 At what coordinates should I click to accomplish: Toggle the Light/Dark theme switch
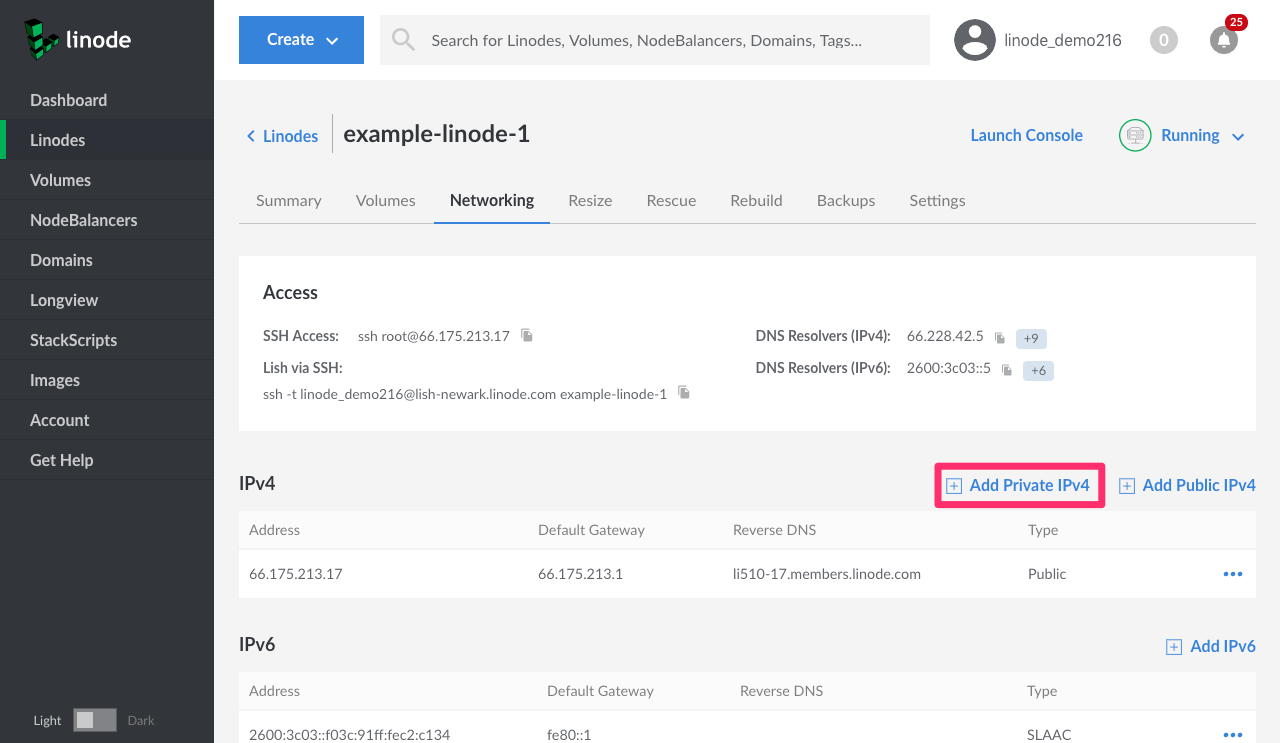click(x=95, y=720)
